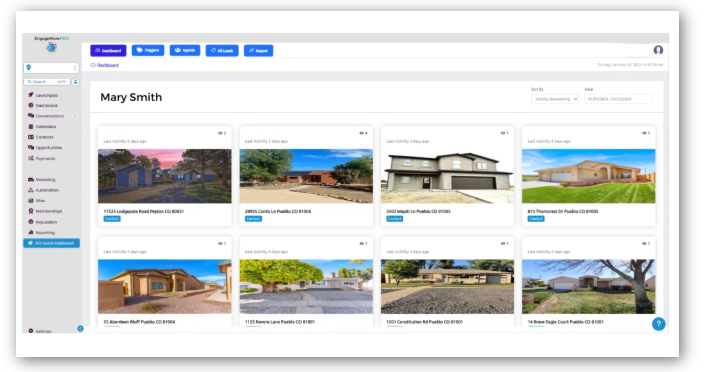Click Contact under 3502 Mapiti Ln
Viewport: 705px width, 372px height.
pos(394,219)
